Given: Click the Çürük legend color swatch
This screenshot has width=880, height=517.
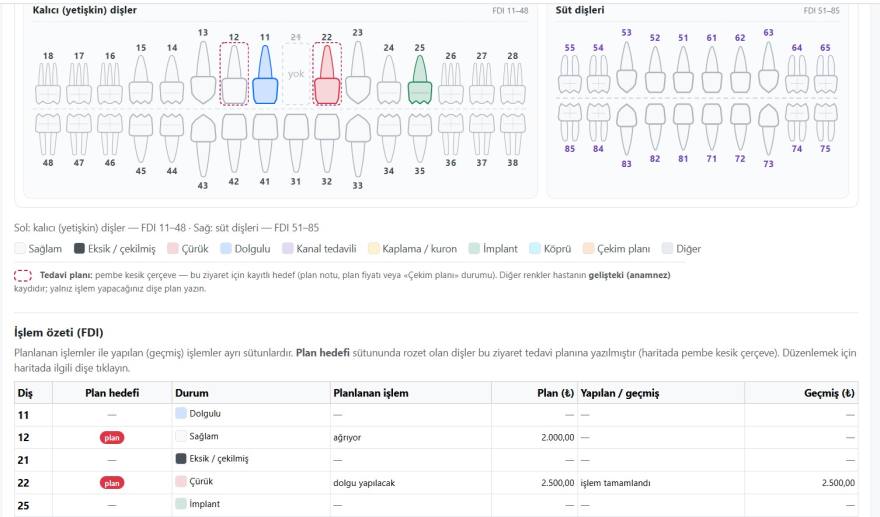Looking at the screenshot, I should [173, 249].
